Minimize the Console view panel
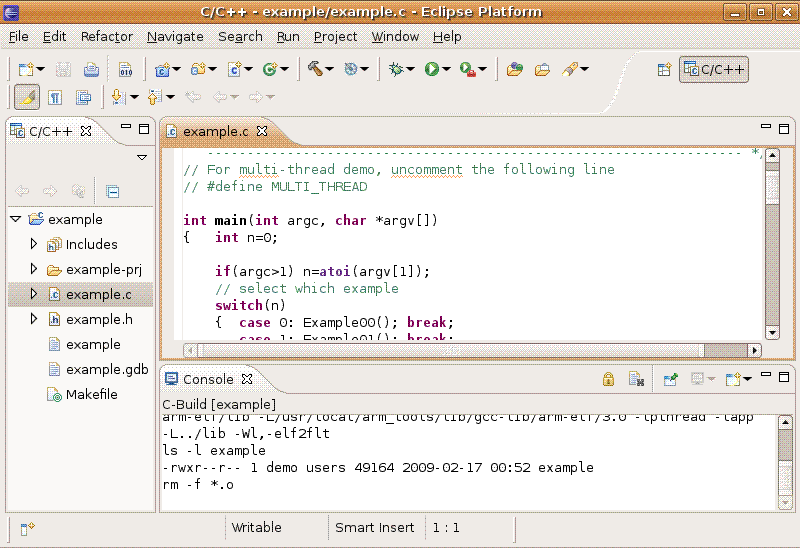The image size is (800, 548). [766, 375]
